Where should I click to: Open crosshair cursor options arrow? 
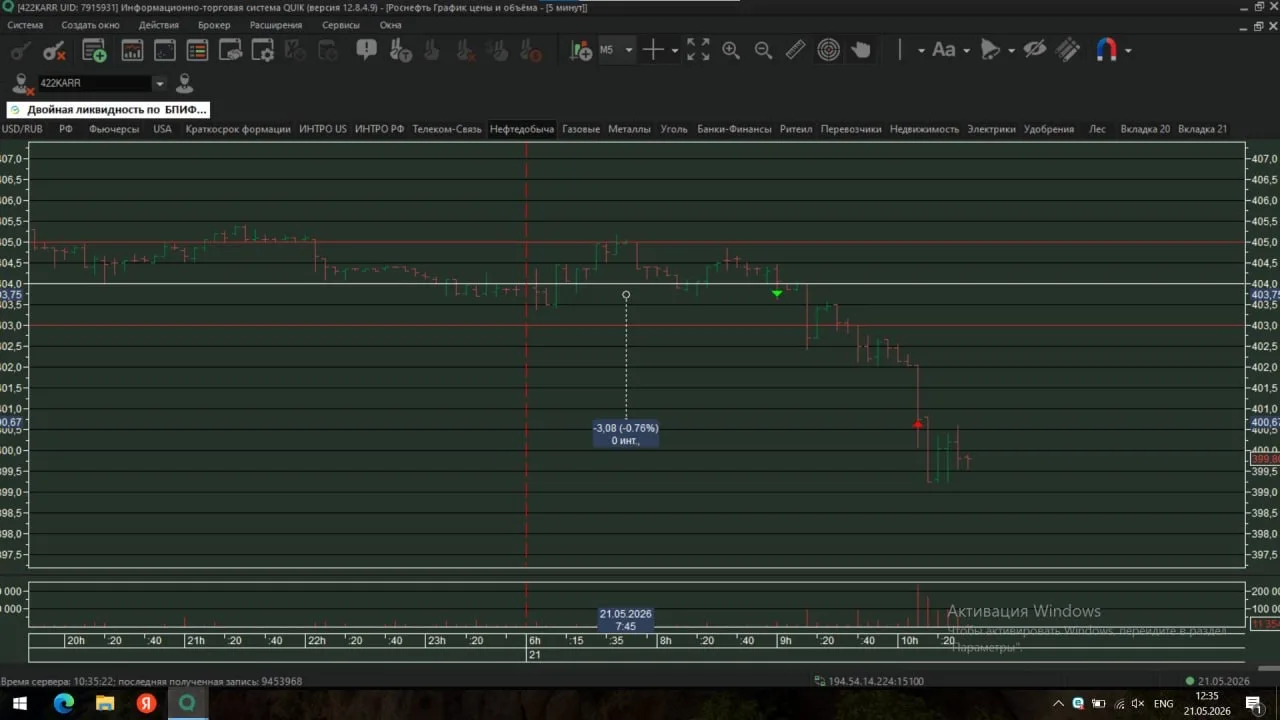pos(675,50)
